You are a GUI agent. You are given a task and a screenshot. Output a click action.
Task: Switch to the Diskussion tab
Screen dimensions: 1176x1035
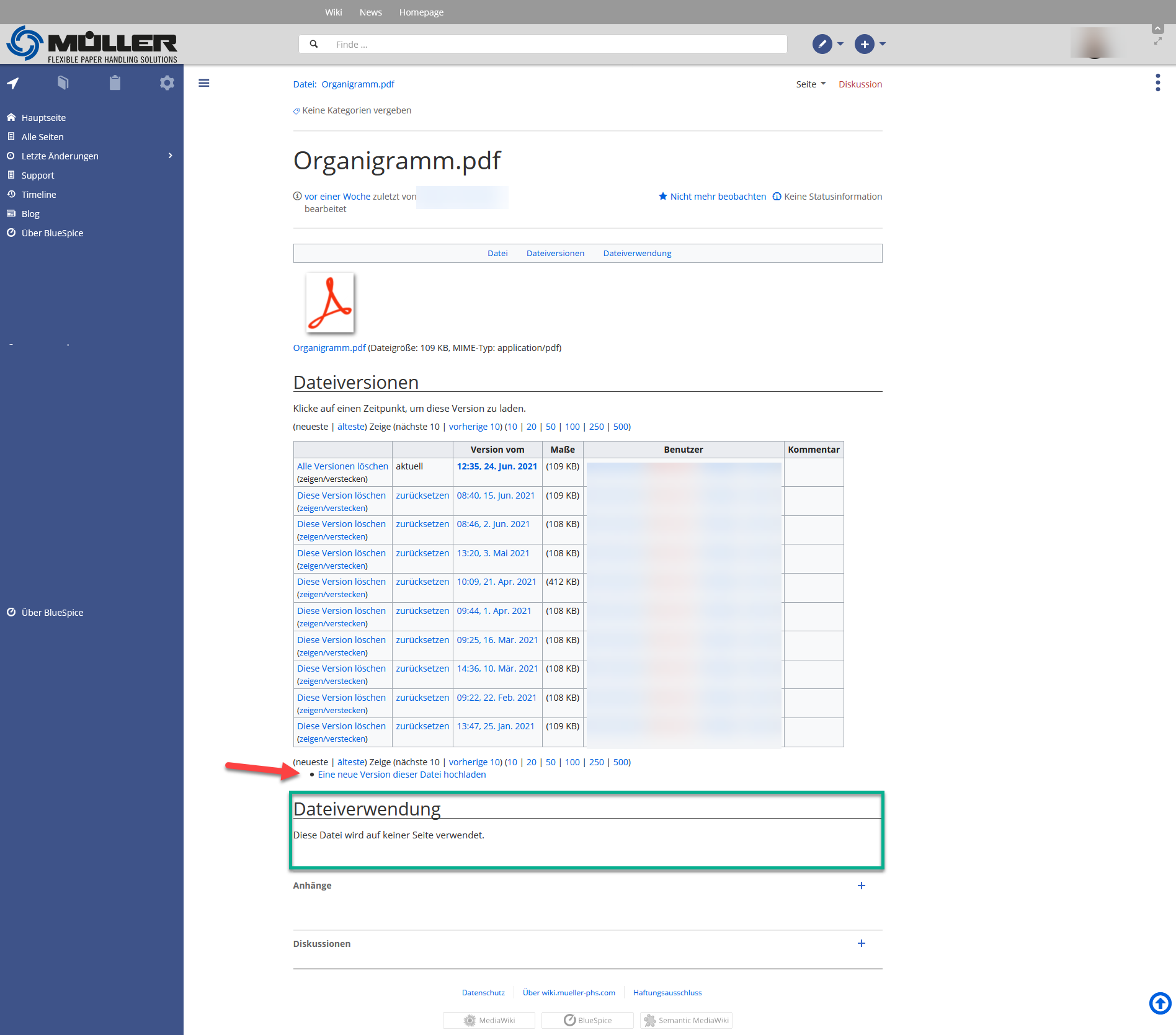pyautogui.click(x=860, y=84)
